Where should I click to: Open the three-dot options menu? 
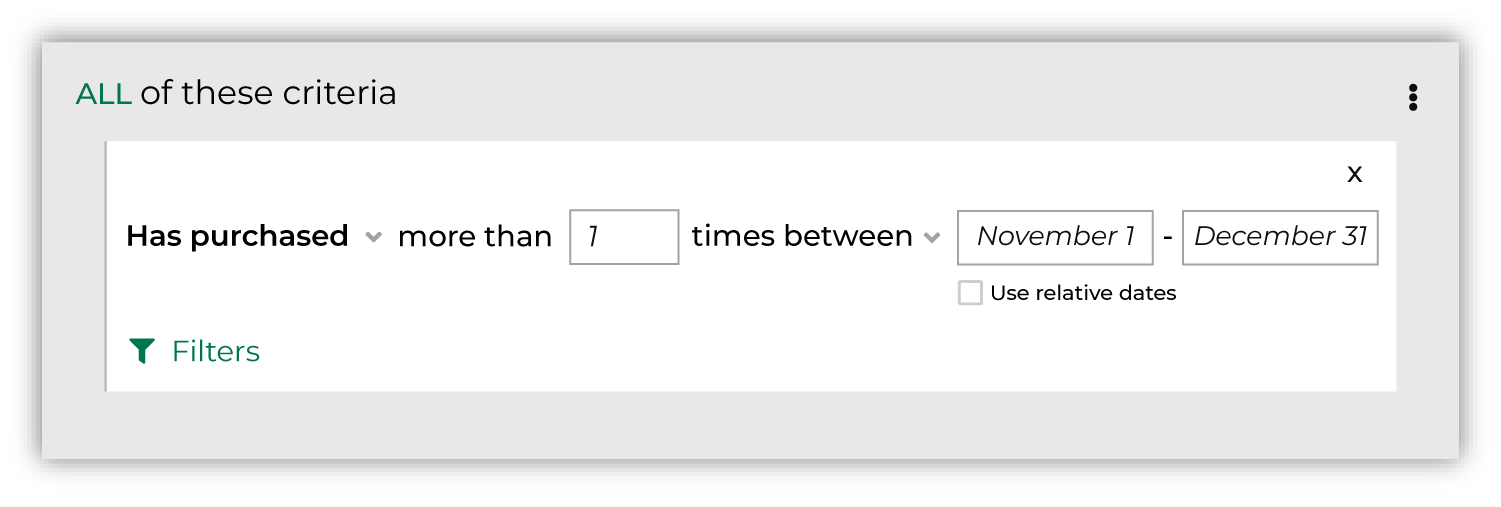1412,97
